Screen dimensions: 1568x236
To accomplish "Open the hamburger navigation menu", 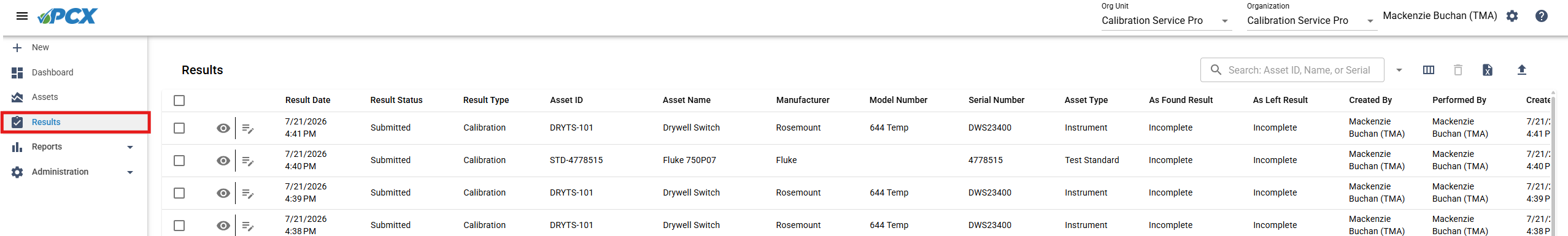I will [22, 16].
